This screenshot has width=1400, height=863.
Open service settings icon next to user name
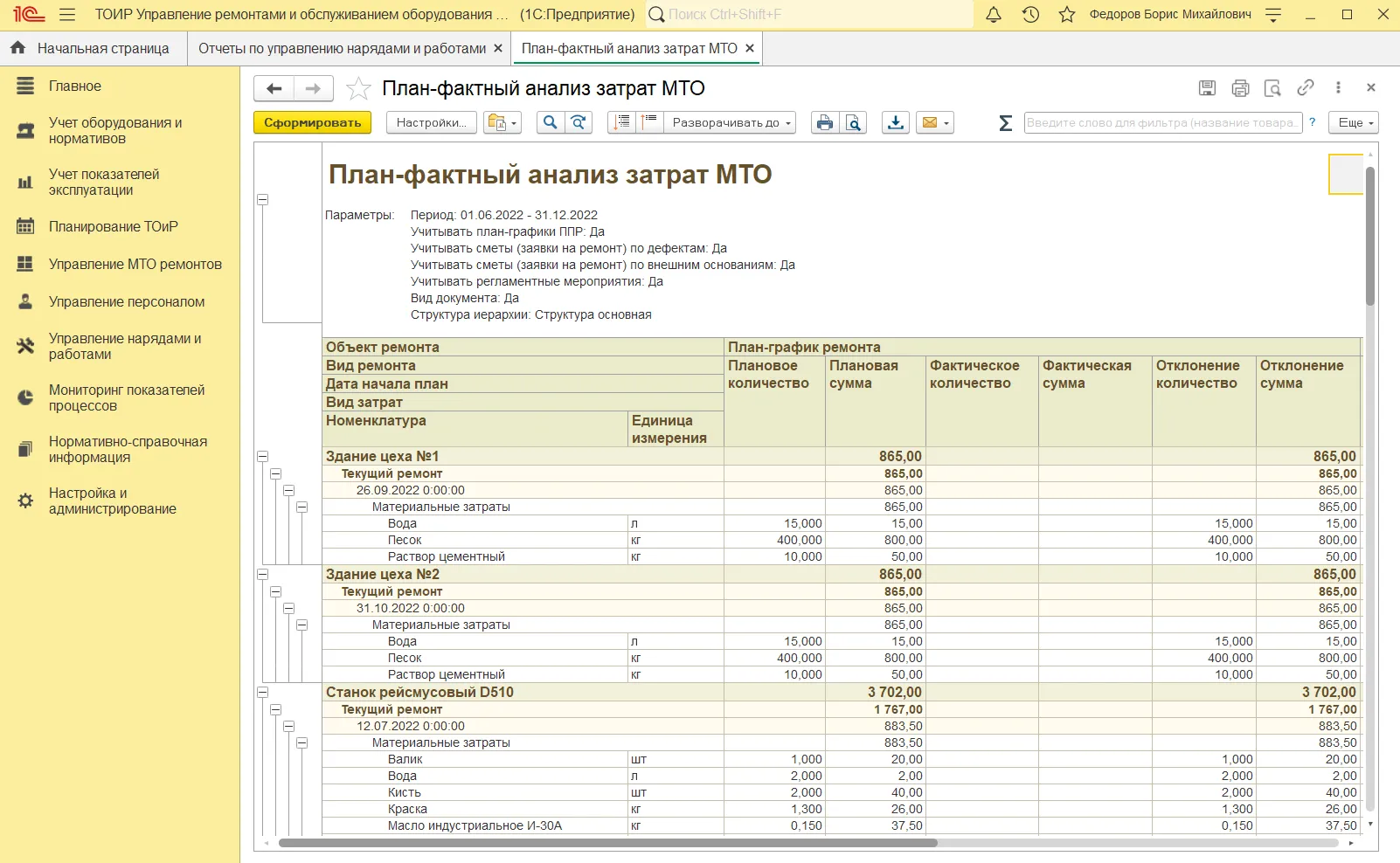tap(1273, 15)
